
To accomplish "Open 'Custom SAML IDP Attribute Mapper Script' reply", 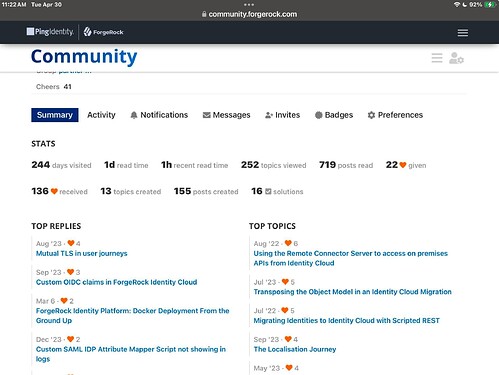I will pyautogui.click(x=131, y=354).
